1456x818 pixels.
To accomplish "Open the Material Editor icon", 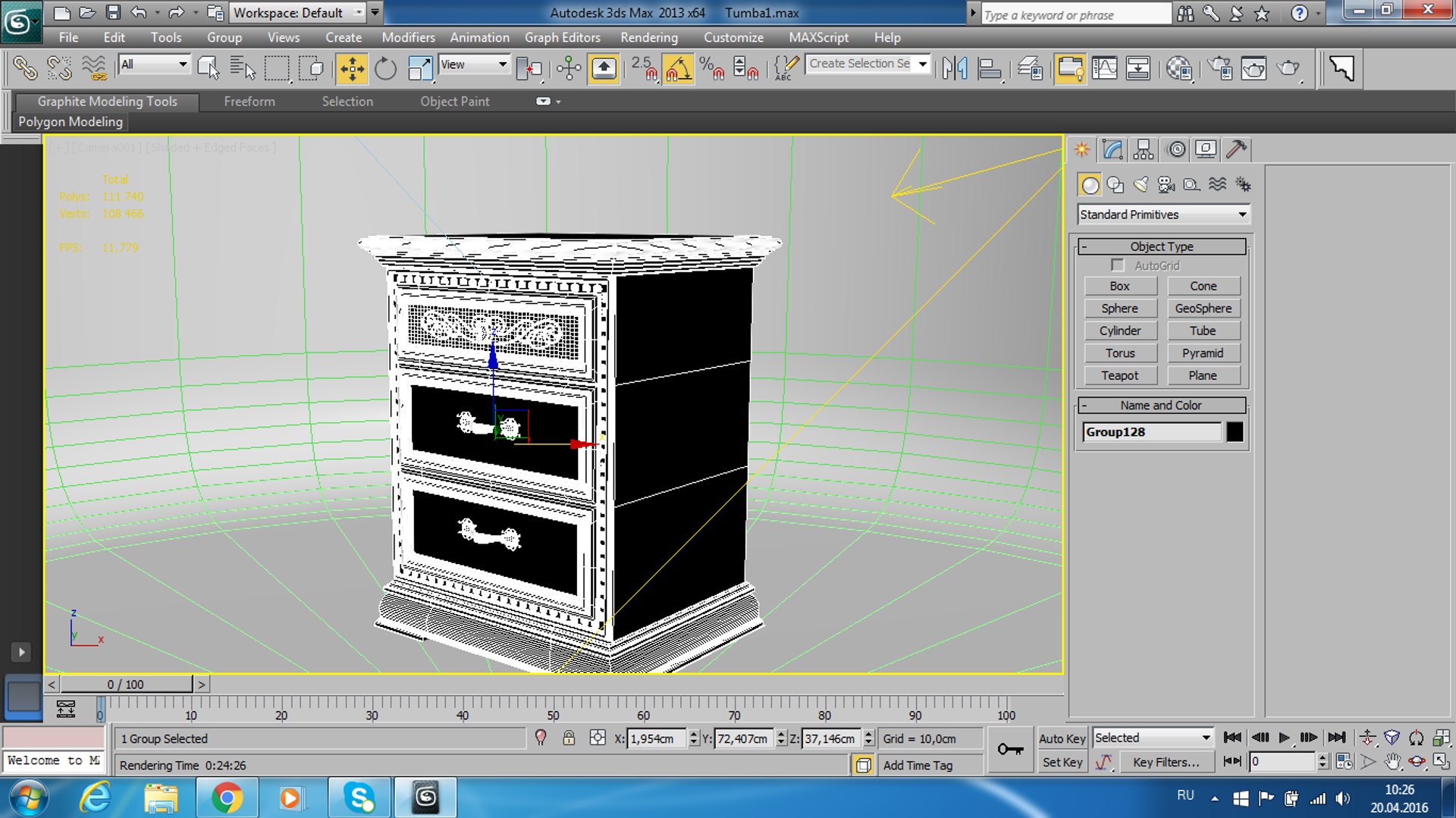I will [x=1178, y=68].
